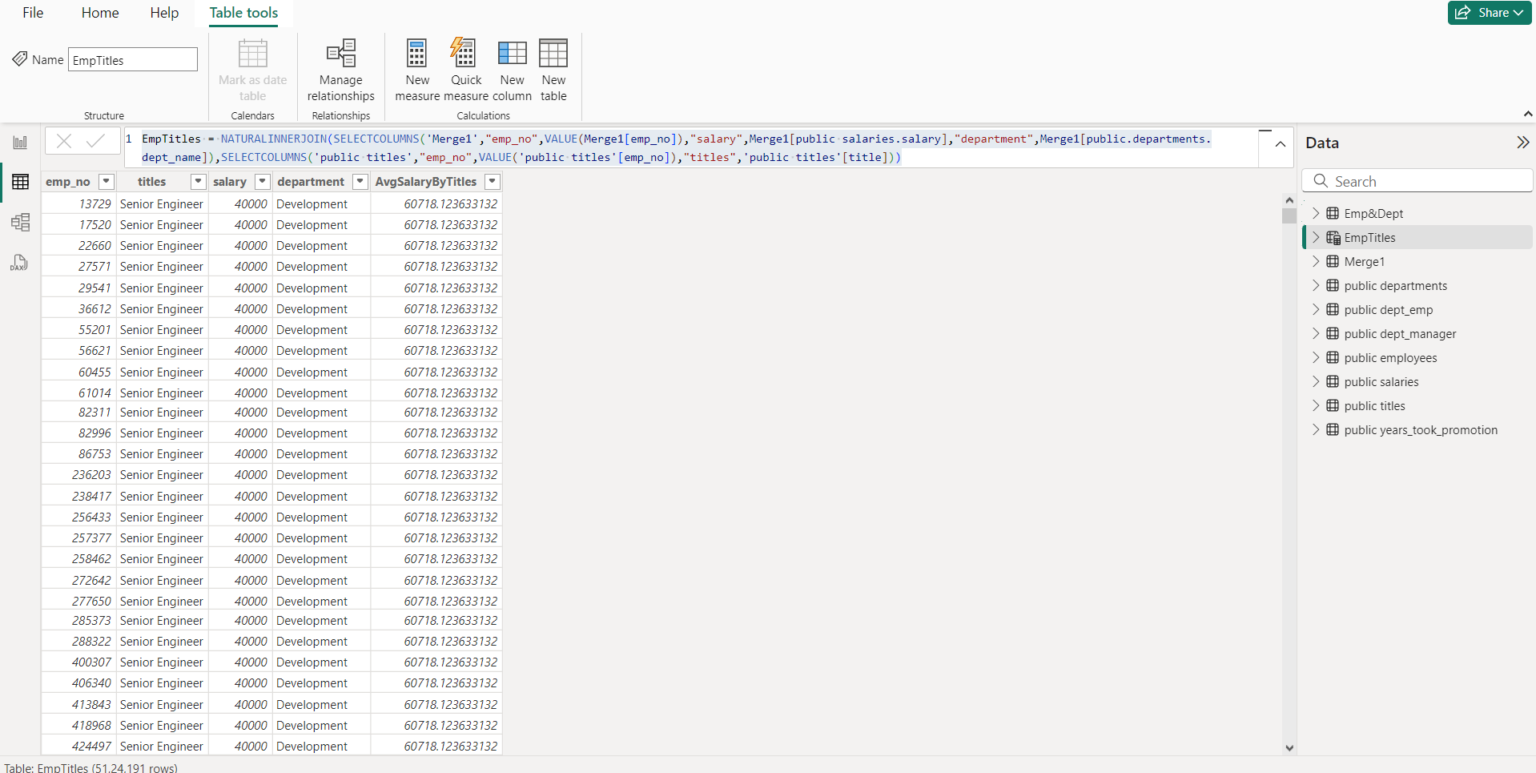Select the Table view icon

(x=19, y=182)
